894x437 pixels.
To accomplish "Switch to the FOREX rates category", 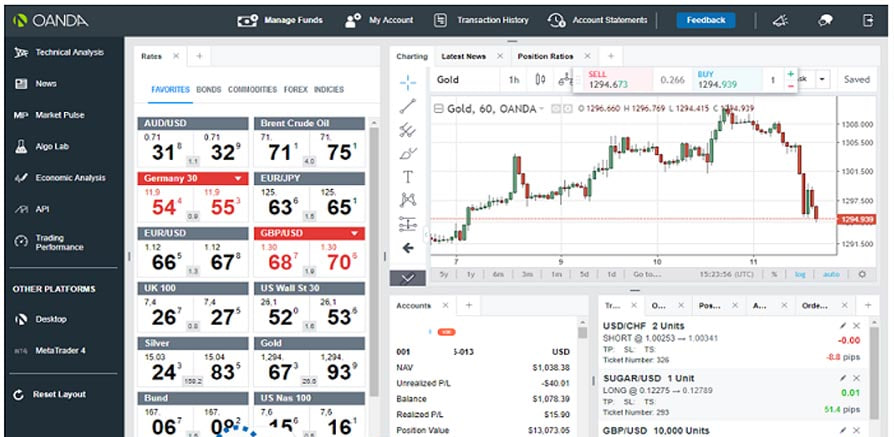I will click(295, 90).
